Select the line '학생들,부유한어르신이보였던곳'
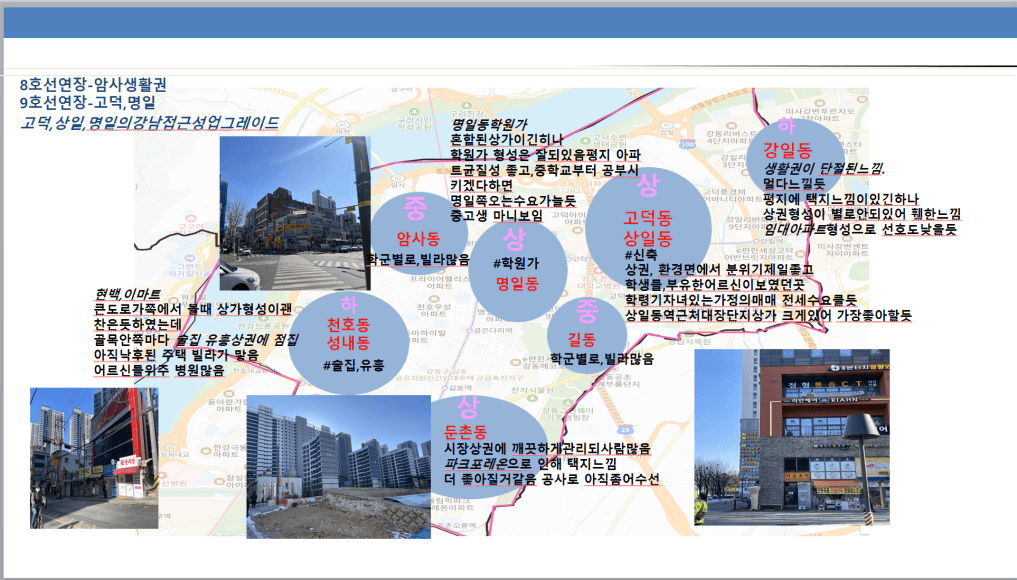Viewport: 1017px width, 580px height. coord(715,285)
